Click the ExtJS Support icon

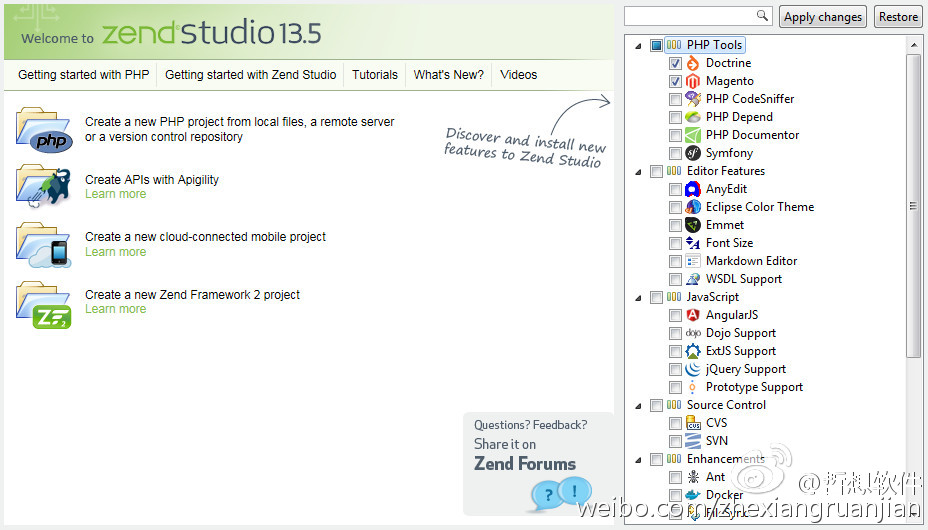click(692, 351)
